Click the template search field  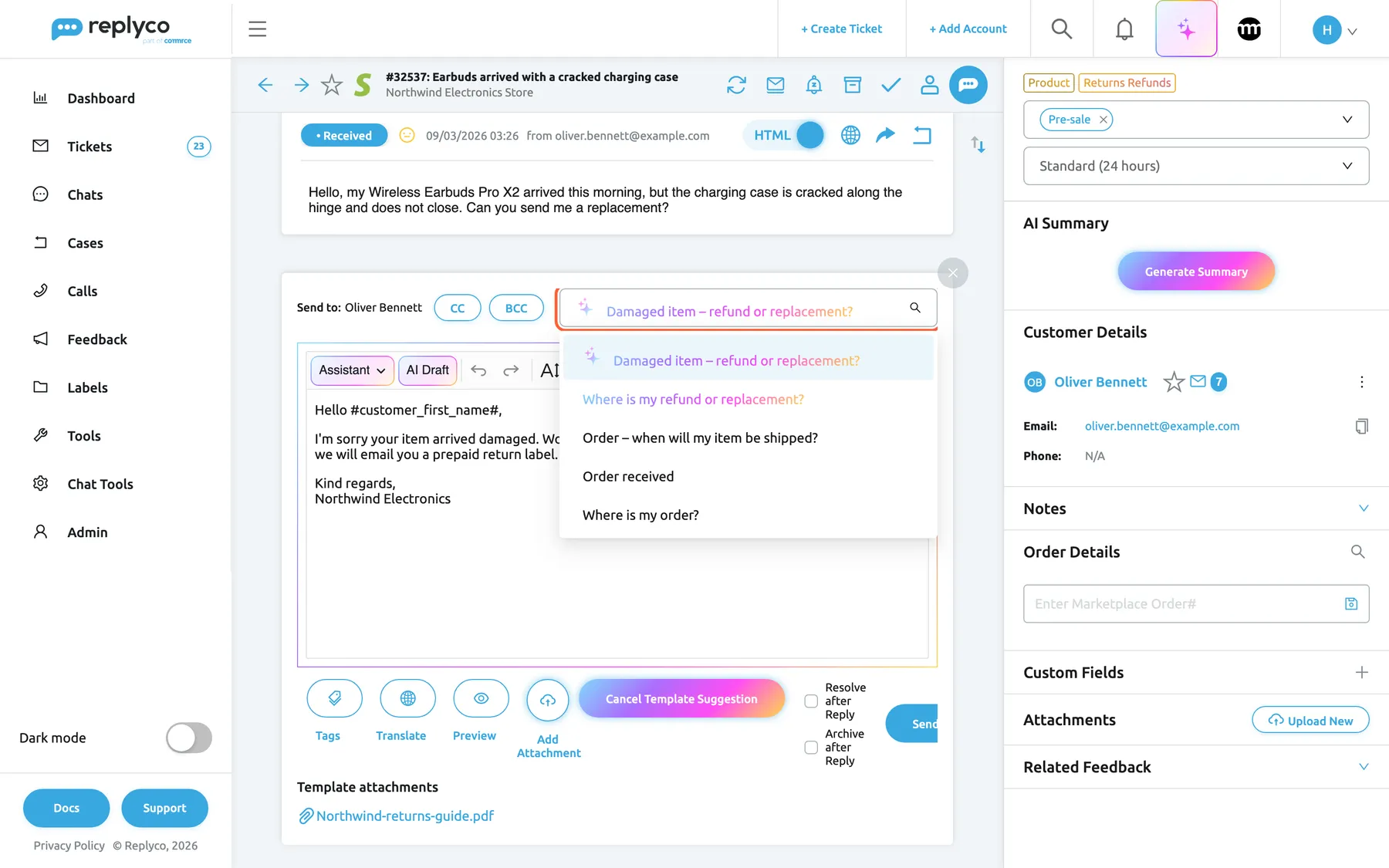tap(748, 309)
